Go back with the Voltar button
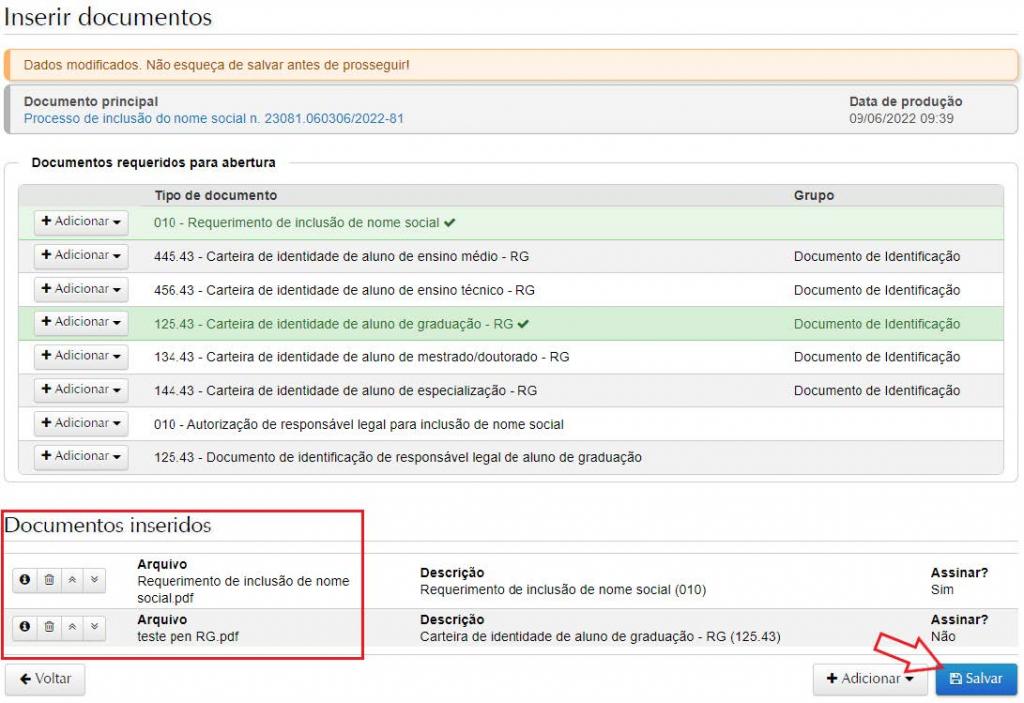The width and height of the screenshot is (1024, 703). pyautogui.click(x=45, y=679)
